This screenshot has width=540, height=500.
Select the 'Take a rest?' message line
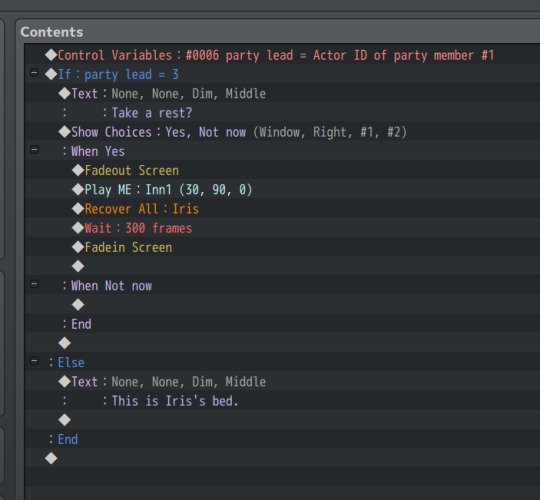pos(282,113)
